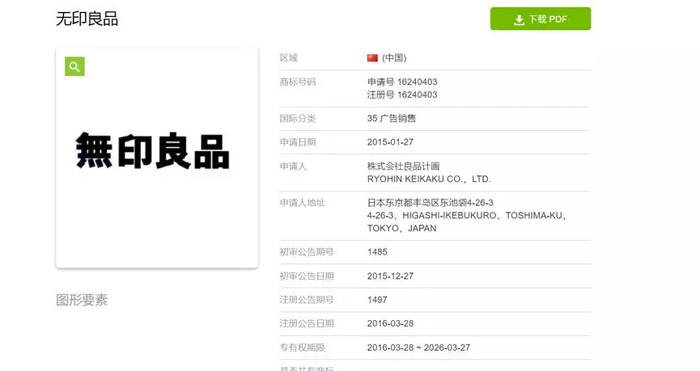Click RYOHIN KEIKAKU CO., LTD. text
Viewport: 700px width, 371px height.
429,179
